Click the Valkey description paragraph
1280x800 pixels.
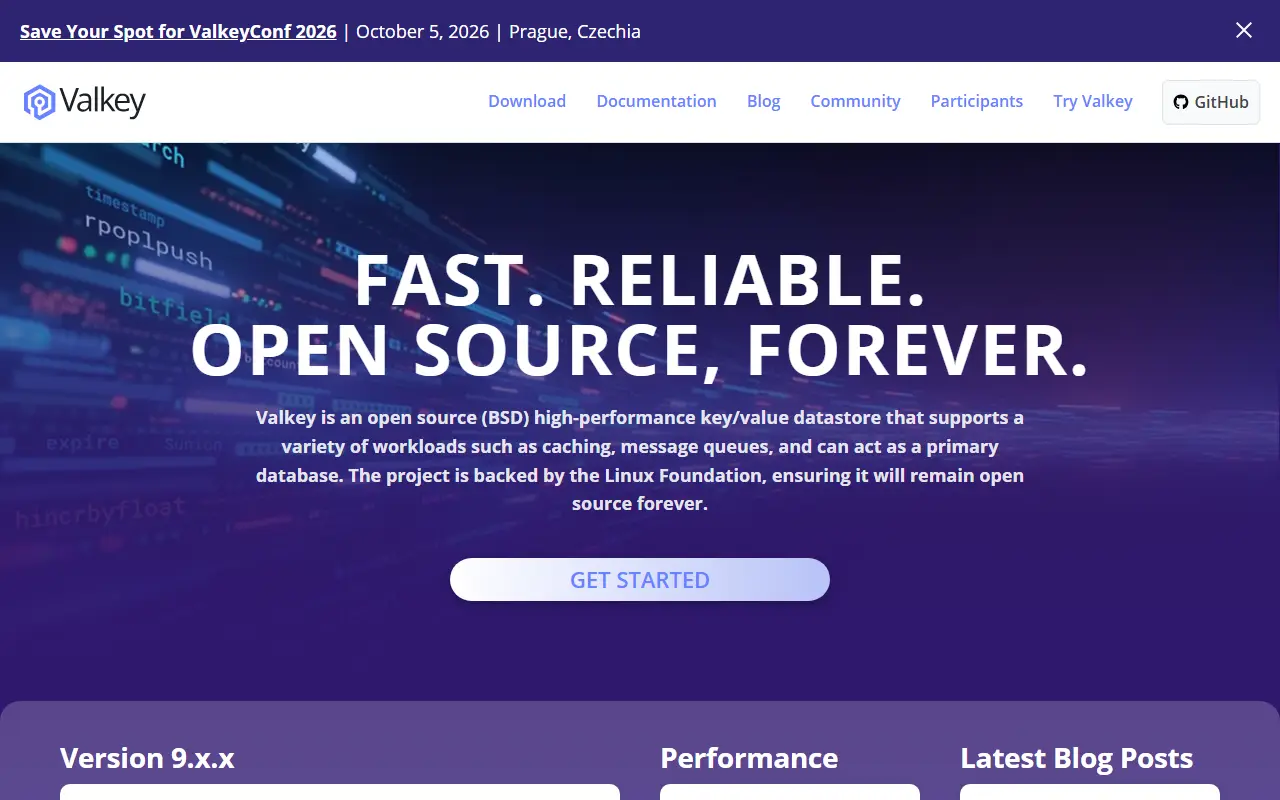tap(640, 460)
